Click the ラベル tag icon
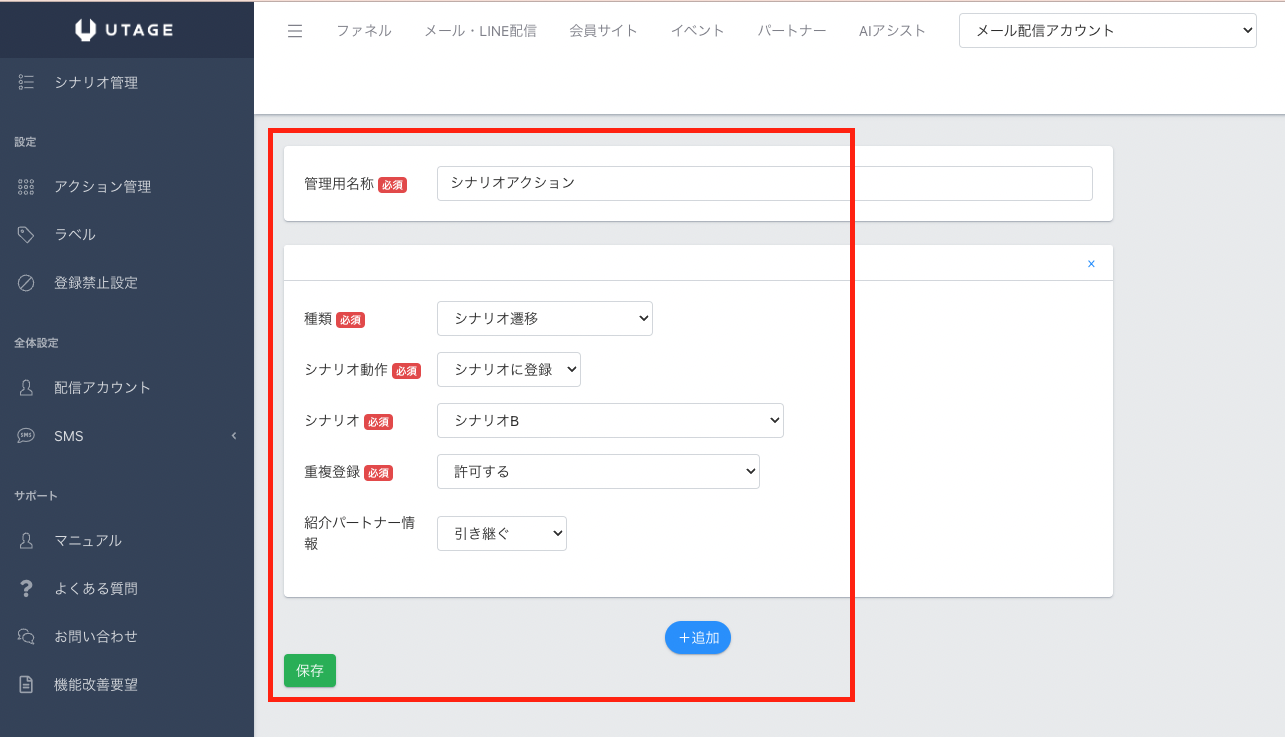Image resolution: width=1285 pixels, height=737 pixels. [x=27, y=235]
